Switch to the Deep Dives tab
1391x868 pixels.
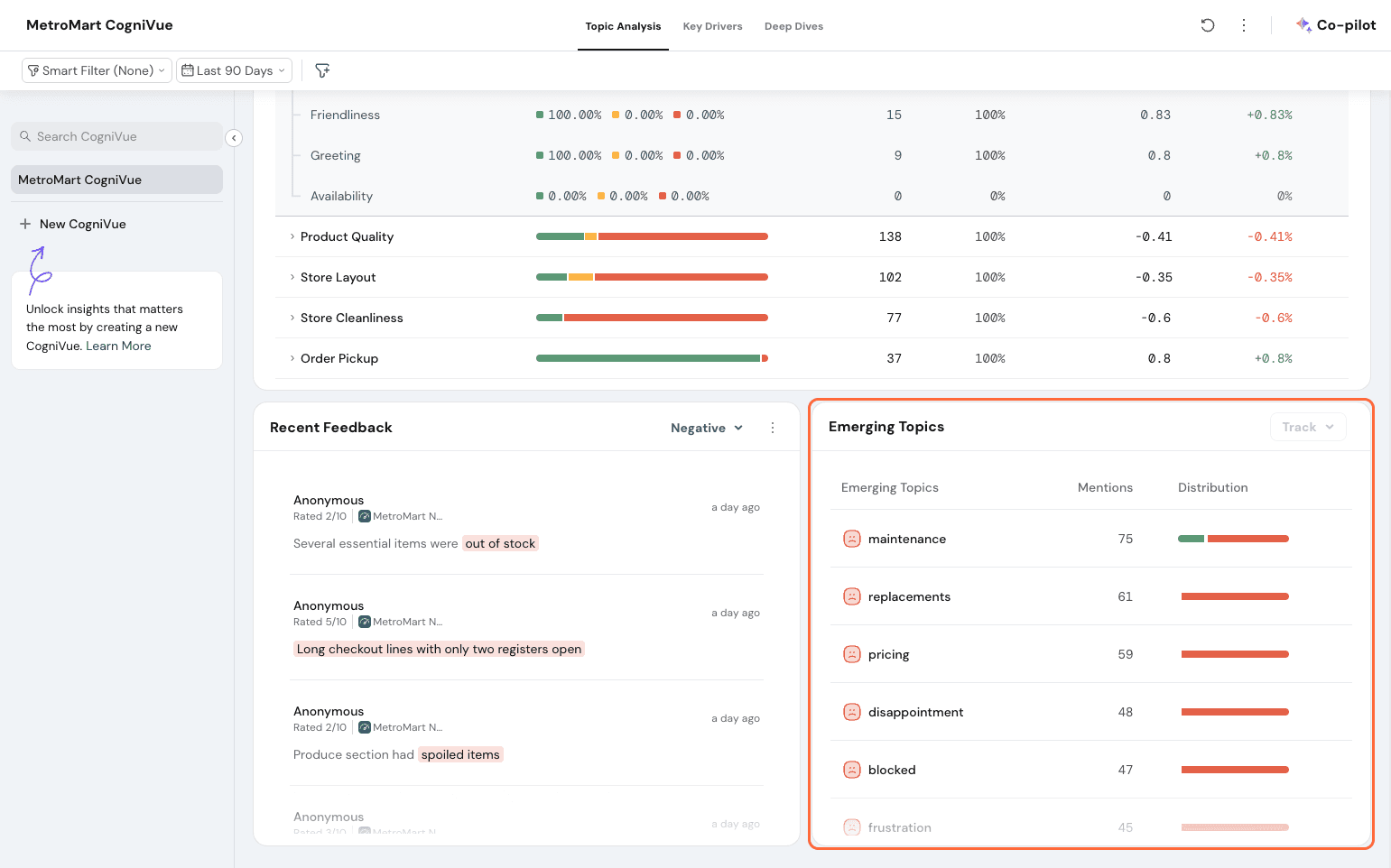tap(793, 26)
